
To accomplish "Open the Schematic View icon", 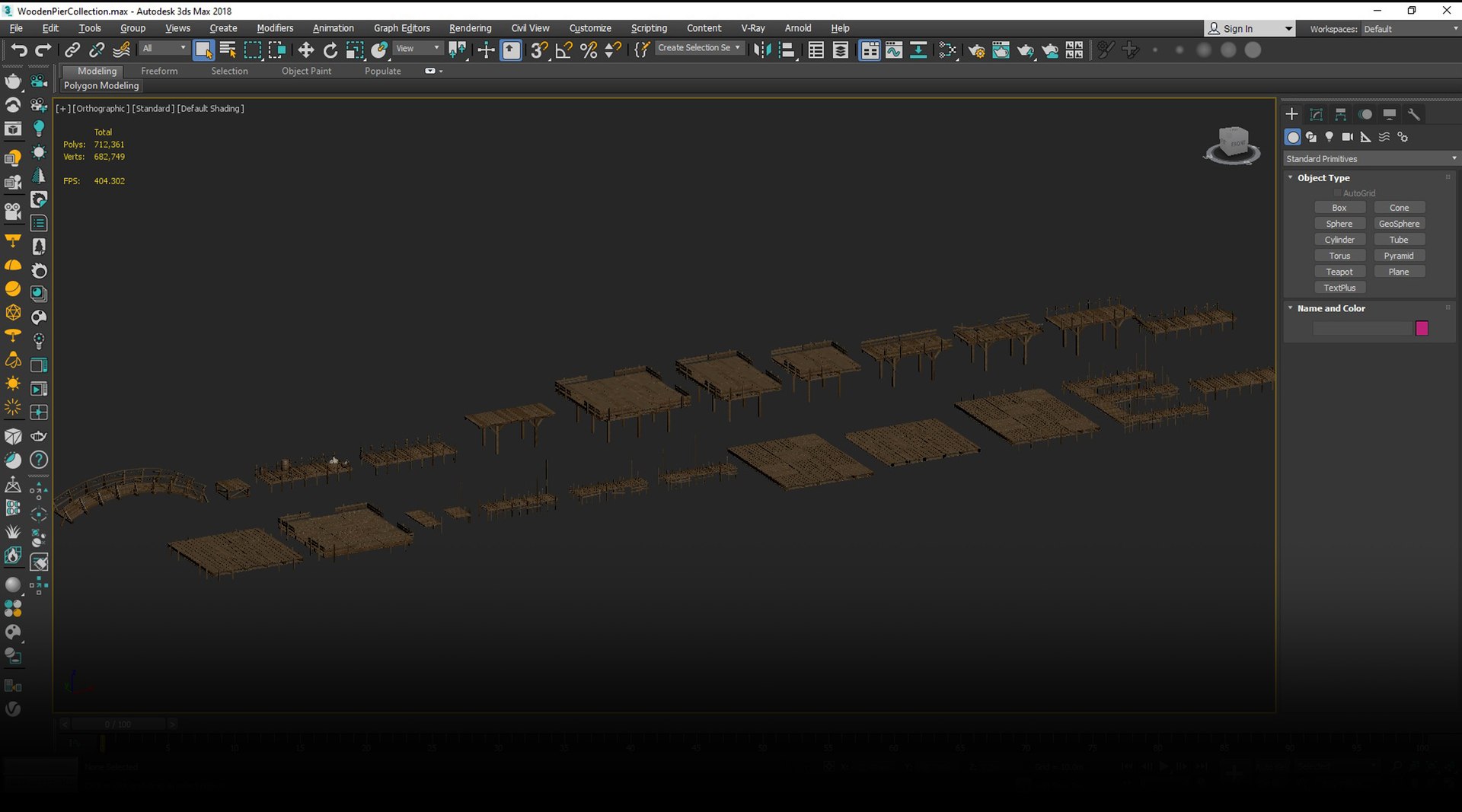I will (x=918, y=50).
